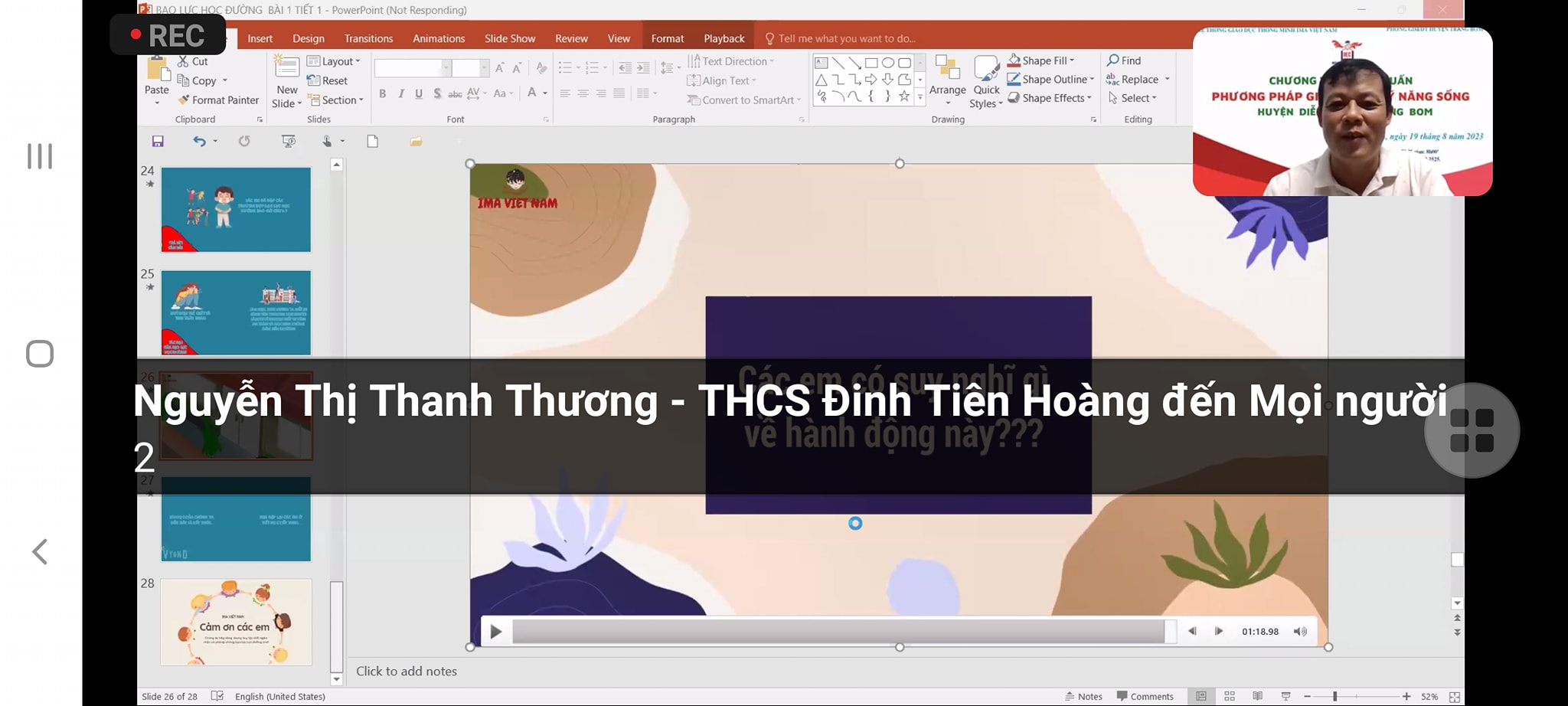Open the Animations tab
1568x706 pixels.
click(439, 38)
